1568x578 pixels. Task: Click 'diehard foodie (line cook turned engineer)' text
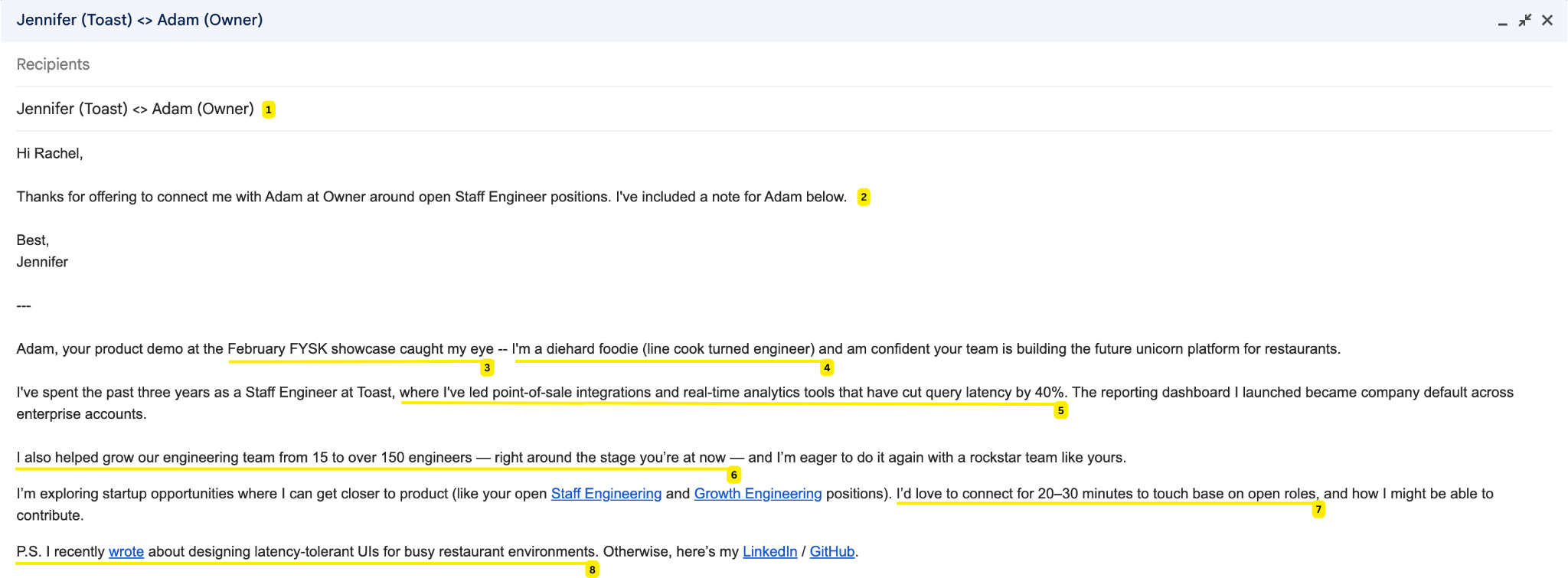(x=681, y=349)
